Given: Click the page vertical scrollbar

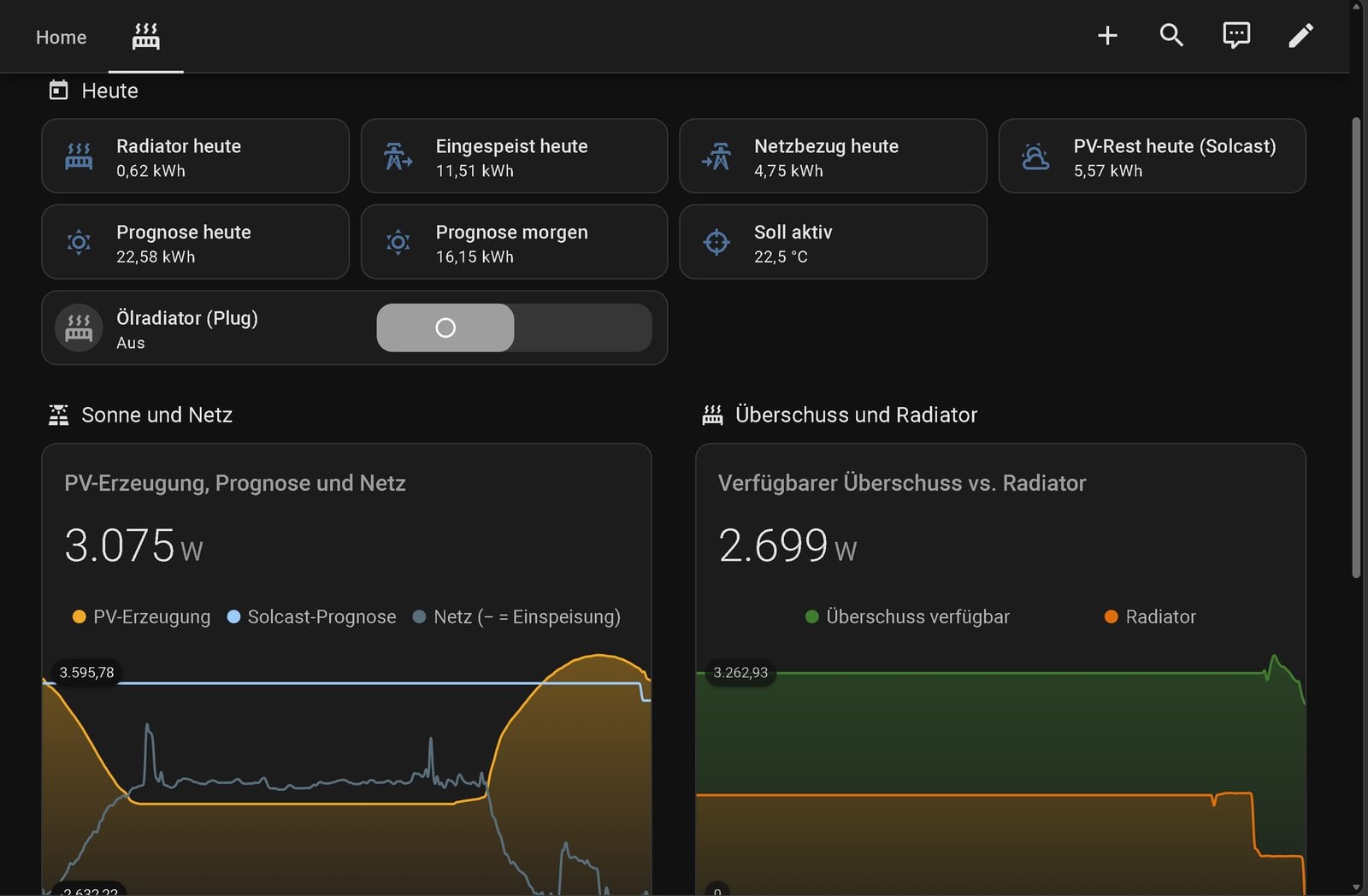Looking at the screenshot, I should (1356, 348).
